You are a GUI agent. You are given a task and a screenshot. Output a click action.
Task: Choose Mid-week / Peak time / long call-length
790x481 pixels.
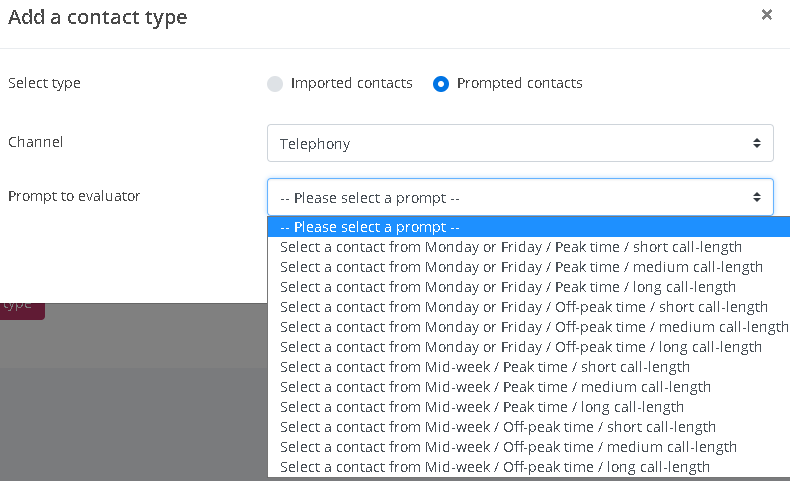click(482, 407)
